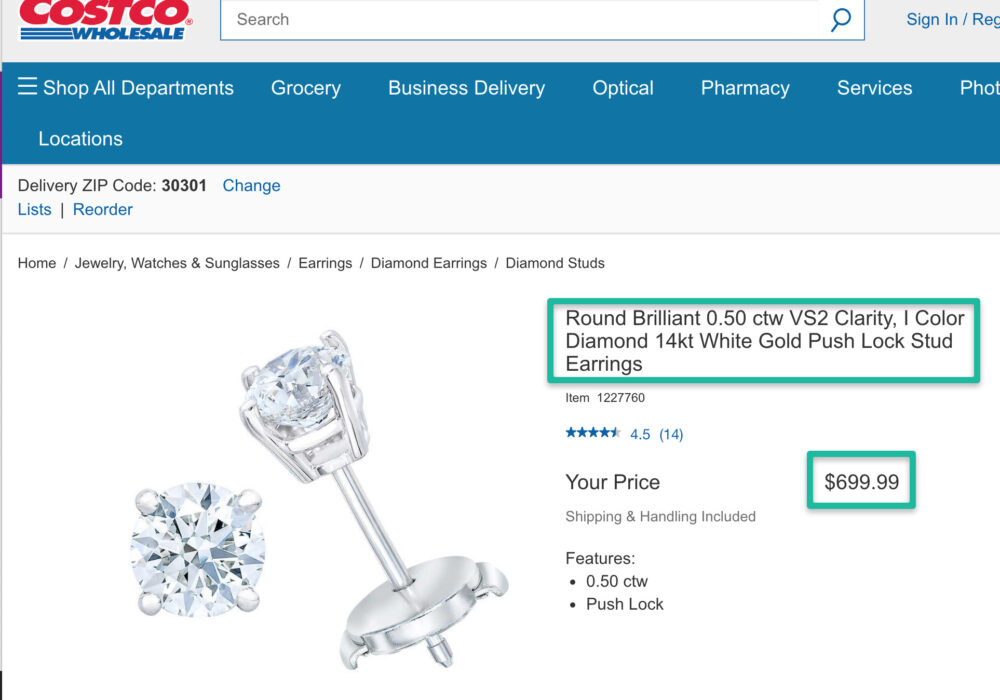Click the Reorder link
Image resolution: width=1000 pixels, height=700 pixels.
click(x=102, y=209)
